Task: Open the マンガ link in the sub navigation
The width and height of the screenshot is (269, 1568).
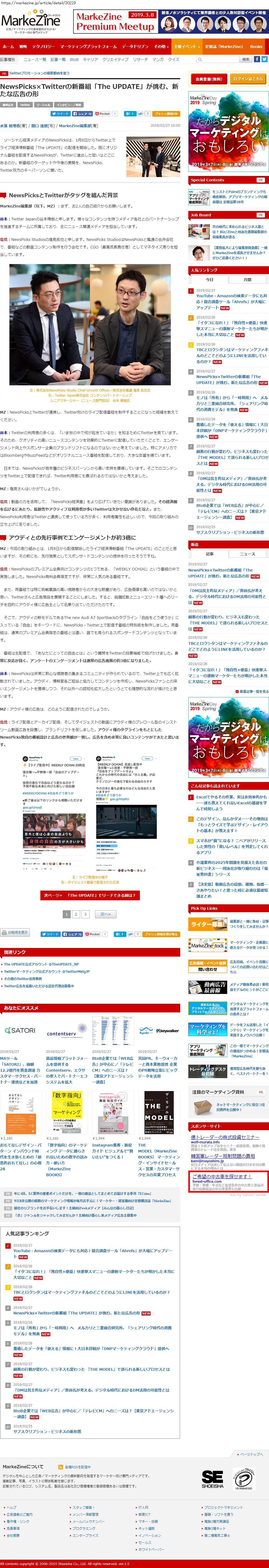Action: (158, 60)
